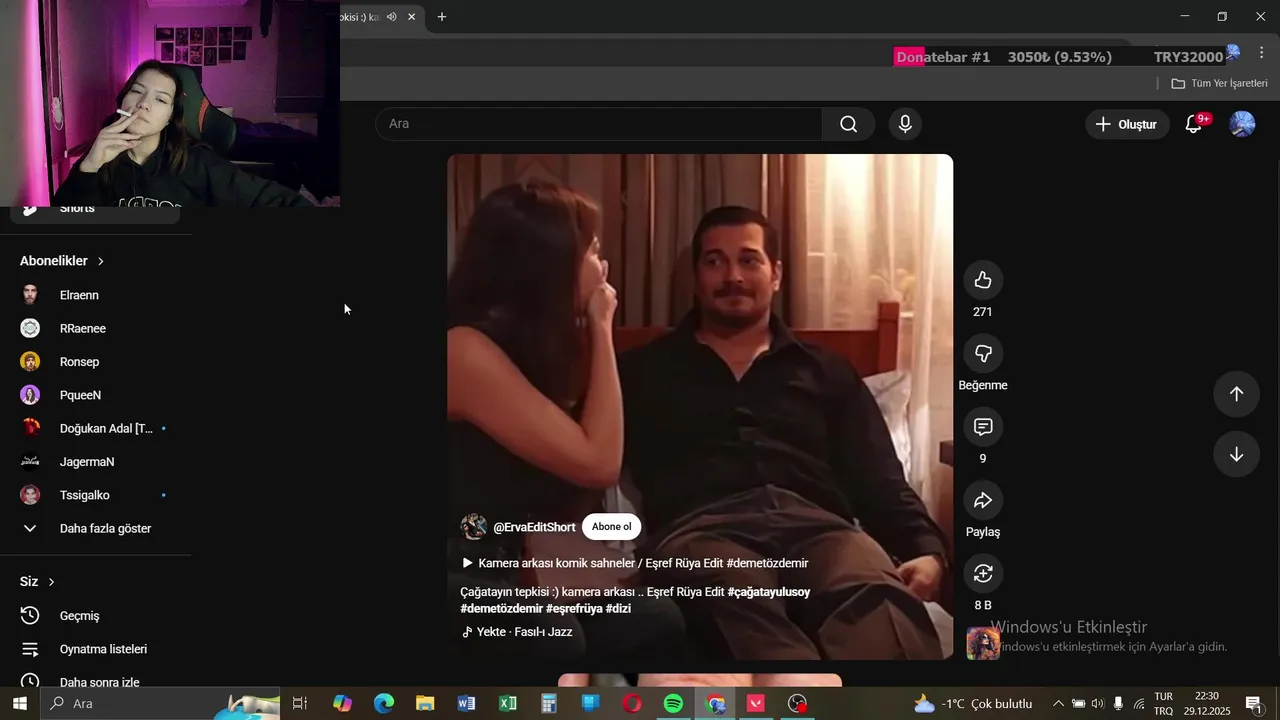1280x720 pixels.
Task: Open comments showing 9
Action: (x=983, y=427)
